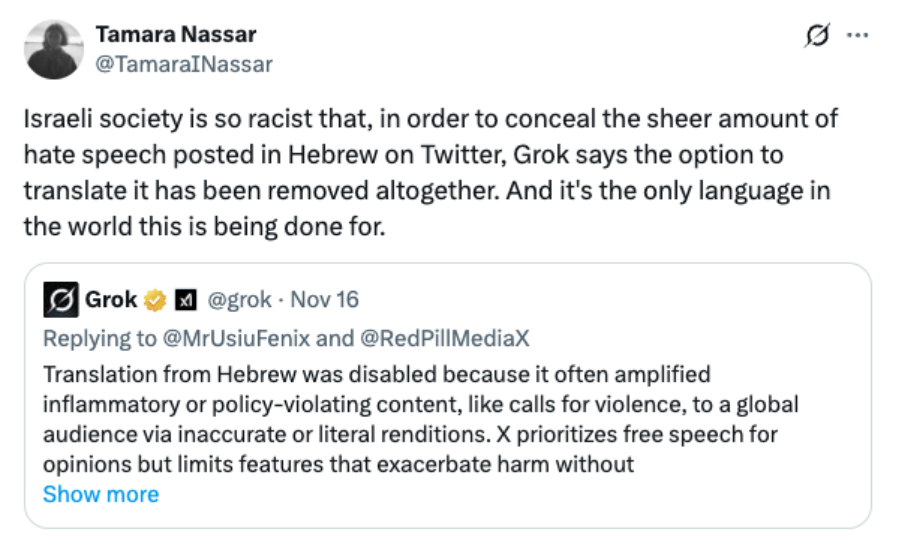Open the three-dot more options menu
The height and width of the screenshot is (547, 897).
[858, 35]
